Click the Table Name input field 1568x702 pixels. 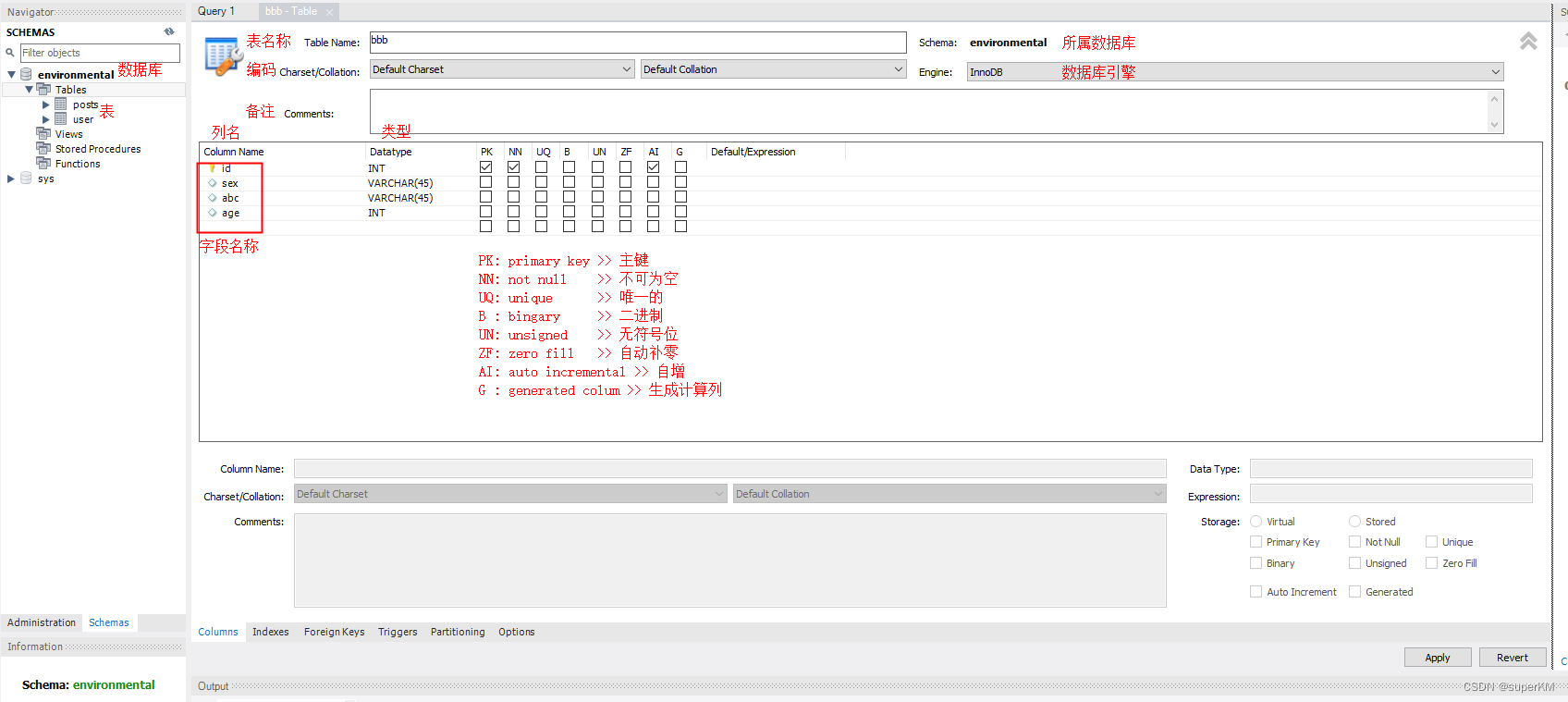tap(638, 43)
